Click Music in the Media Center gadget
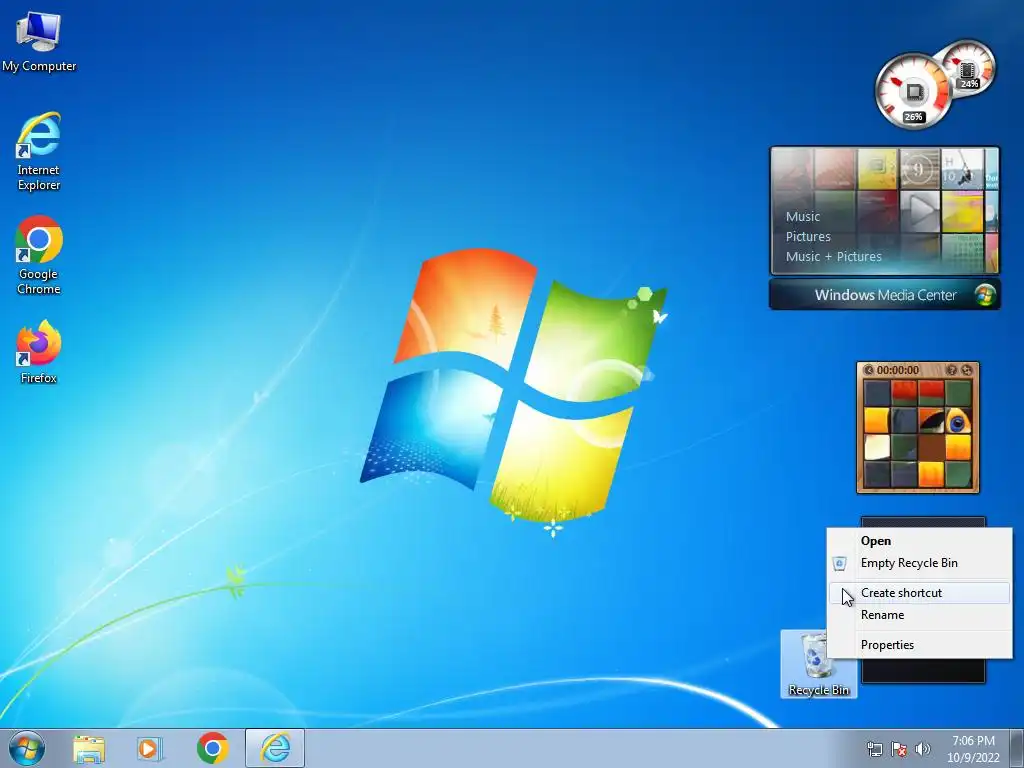1024x768 pixels. [803, 217]
